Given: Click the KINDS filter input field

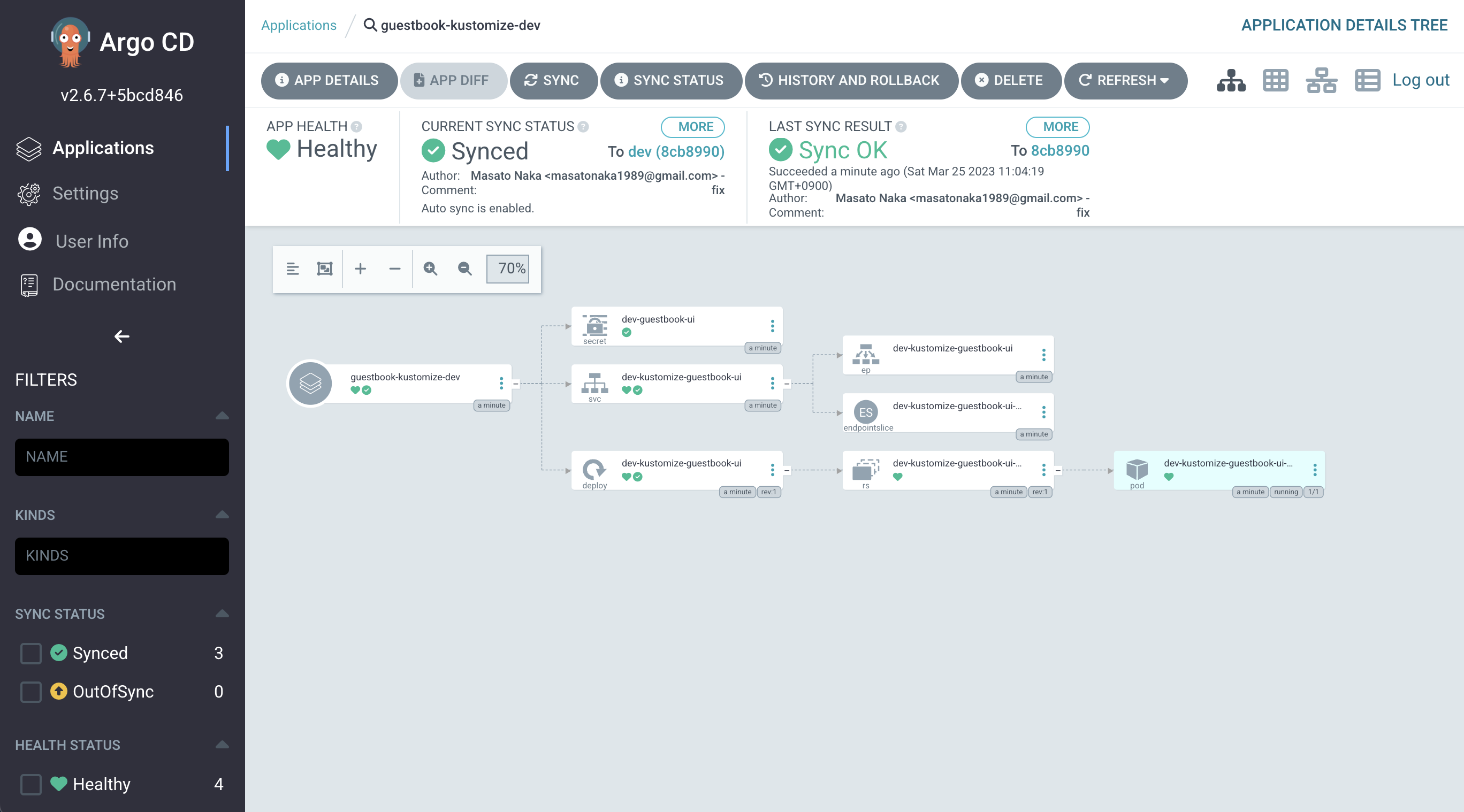Looking at the screenshot, I should [x=121, y=556].
